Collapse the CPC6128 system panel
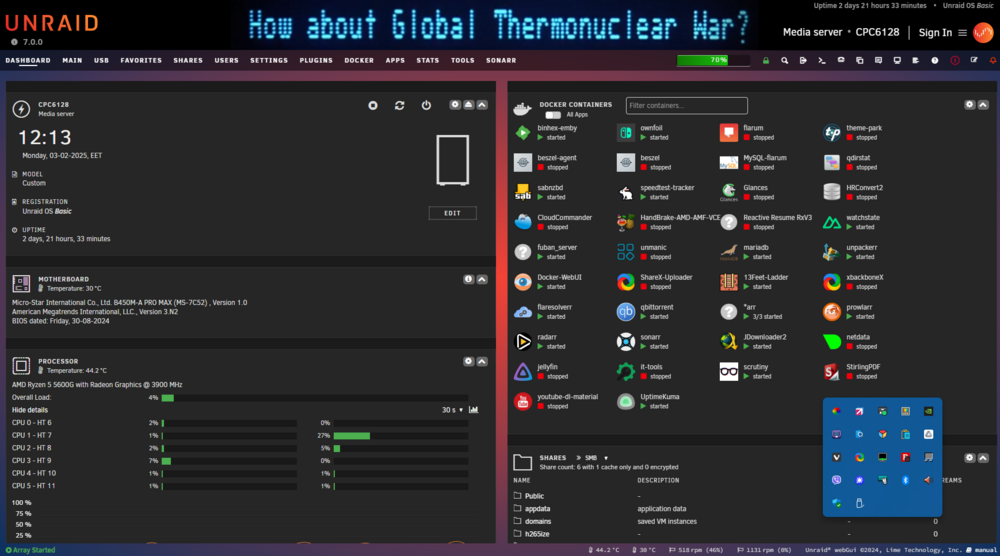 [x=482, y=105]
